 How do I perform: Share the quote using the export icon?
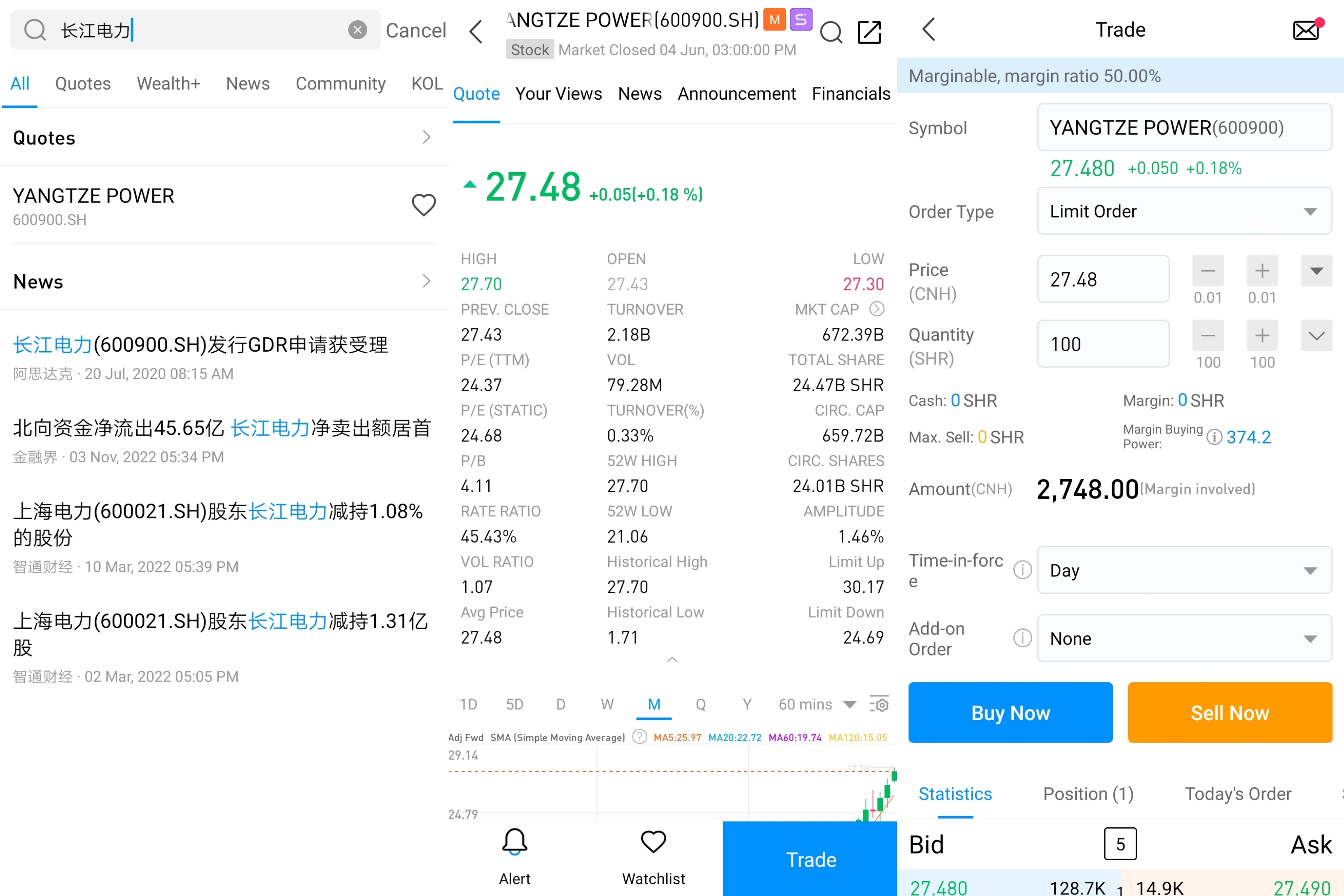click(869, 32)
